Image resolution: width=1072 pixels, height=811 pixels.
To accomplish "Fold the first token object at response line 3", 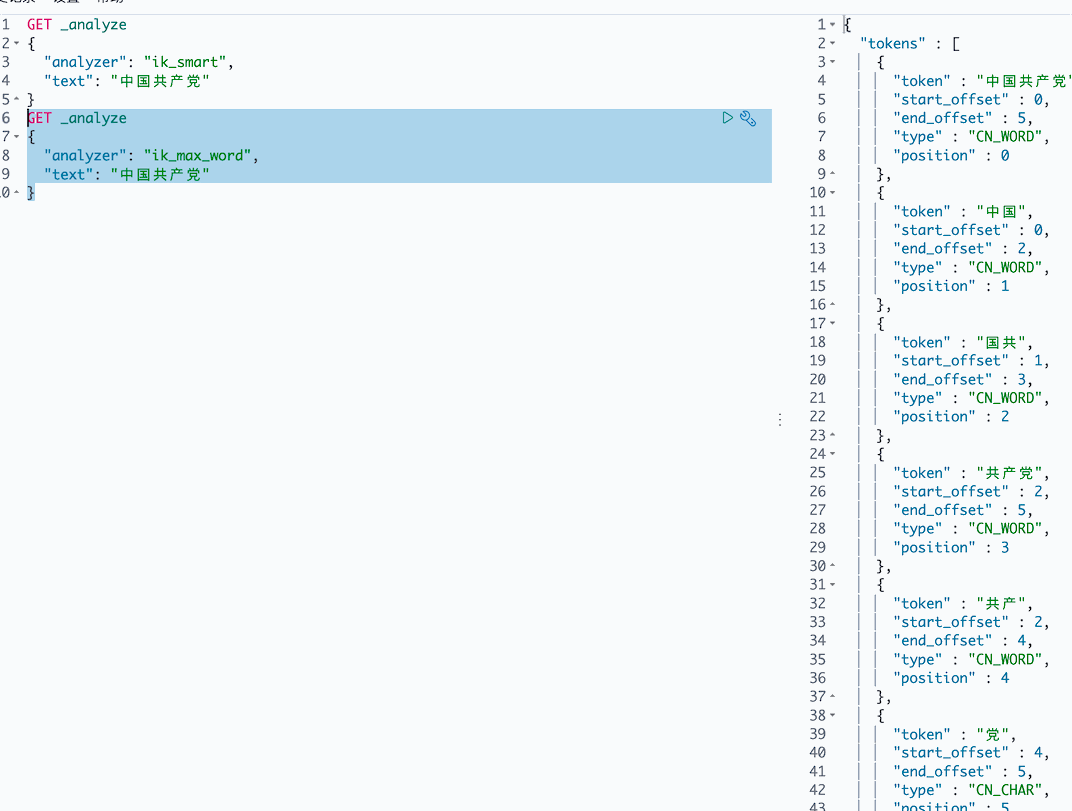I will pos(832,62).
